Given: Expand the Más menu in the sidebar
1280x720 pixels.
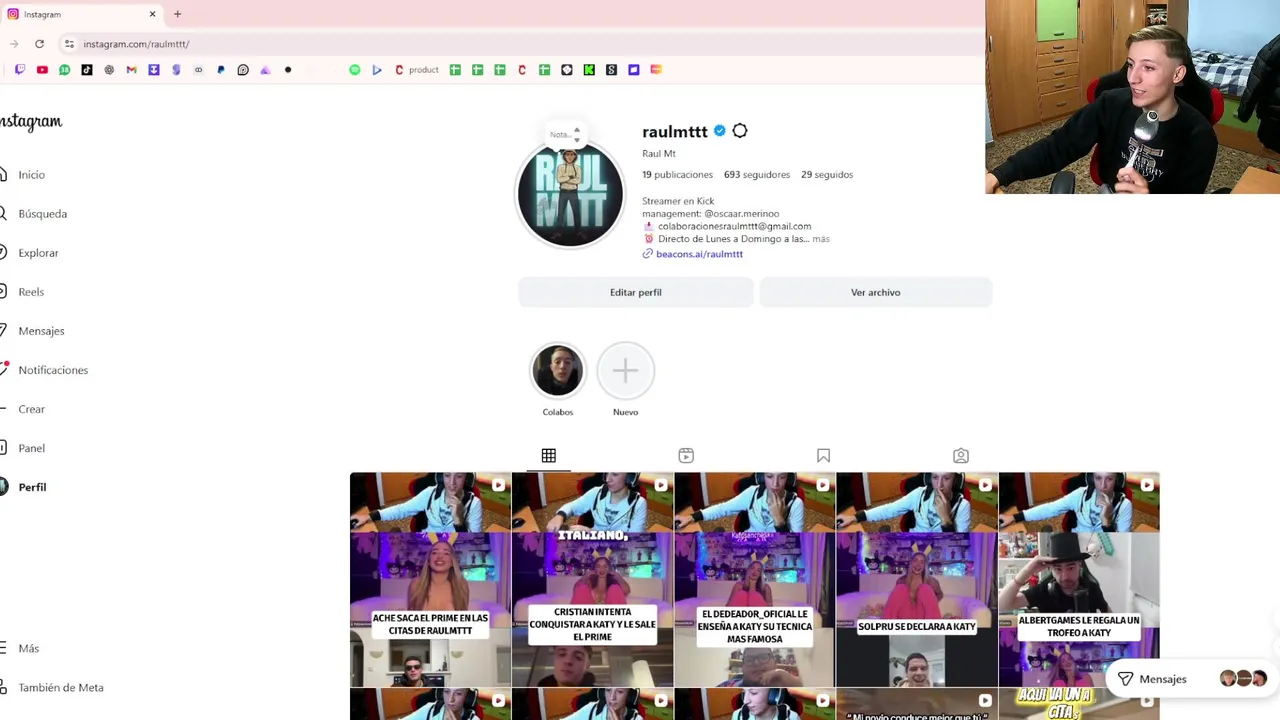Looking at the screenshot, I should click(x=28, y=648).
